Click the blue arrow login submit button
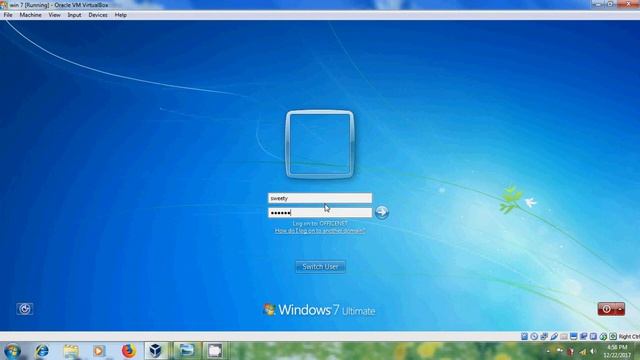The height and width of the screenshot is (360, 640). 382,212
